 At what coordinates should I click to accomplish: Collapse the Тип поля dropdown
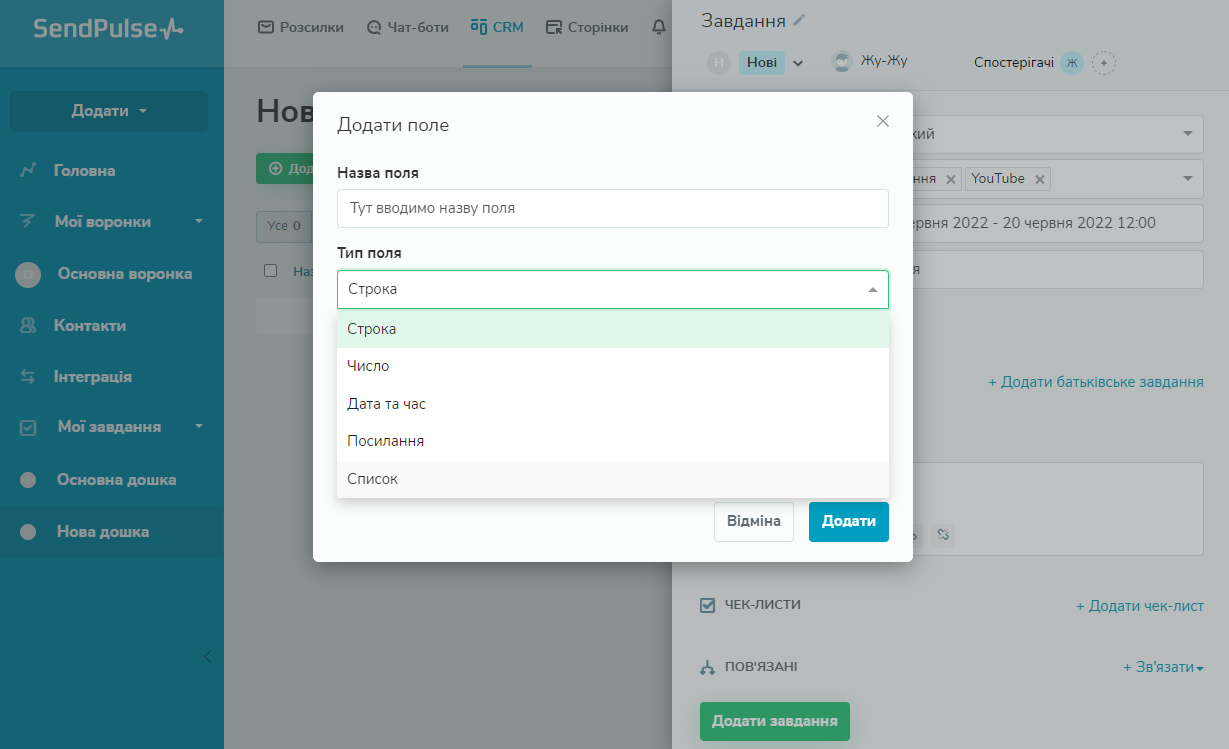click(x=872, y=289)
